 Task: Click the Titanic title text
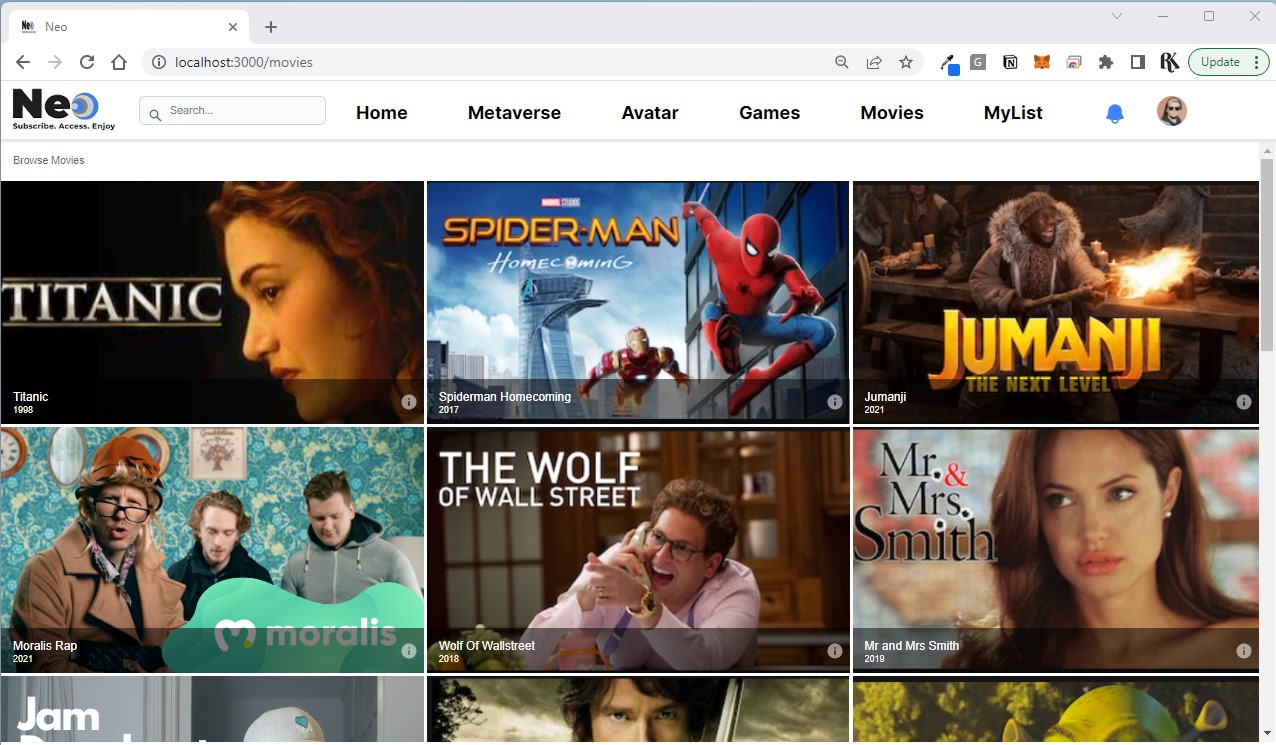30,397
